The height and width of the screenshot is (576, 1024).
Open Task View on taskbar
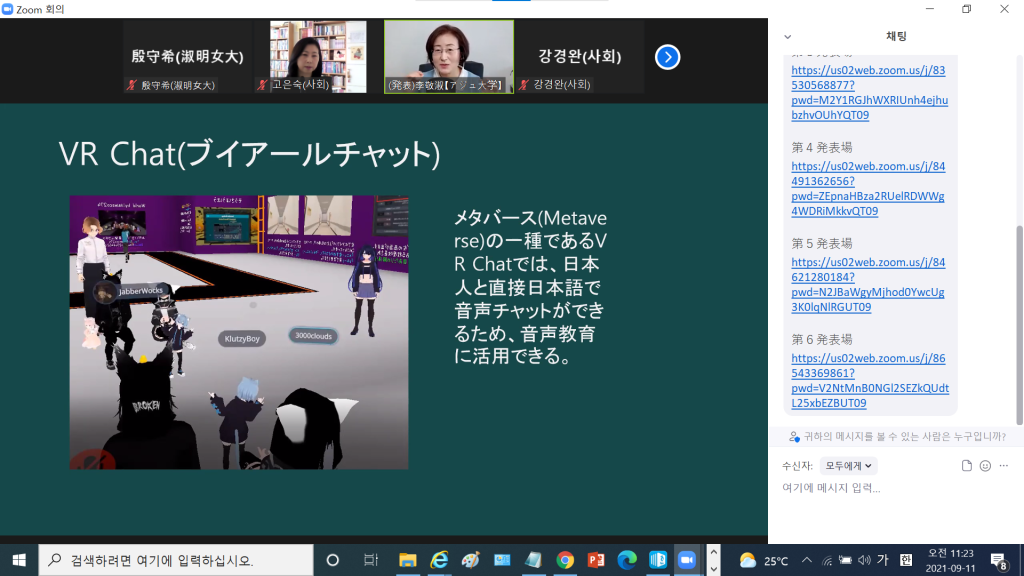coord(371,560)
